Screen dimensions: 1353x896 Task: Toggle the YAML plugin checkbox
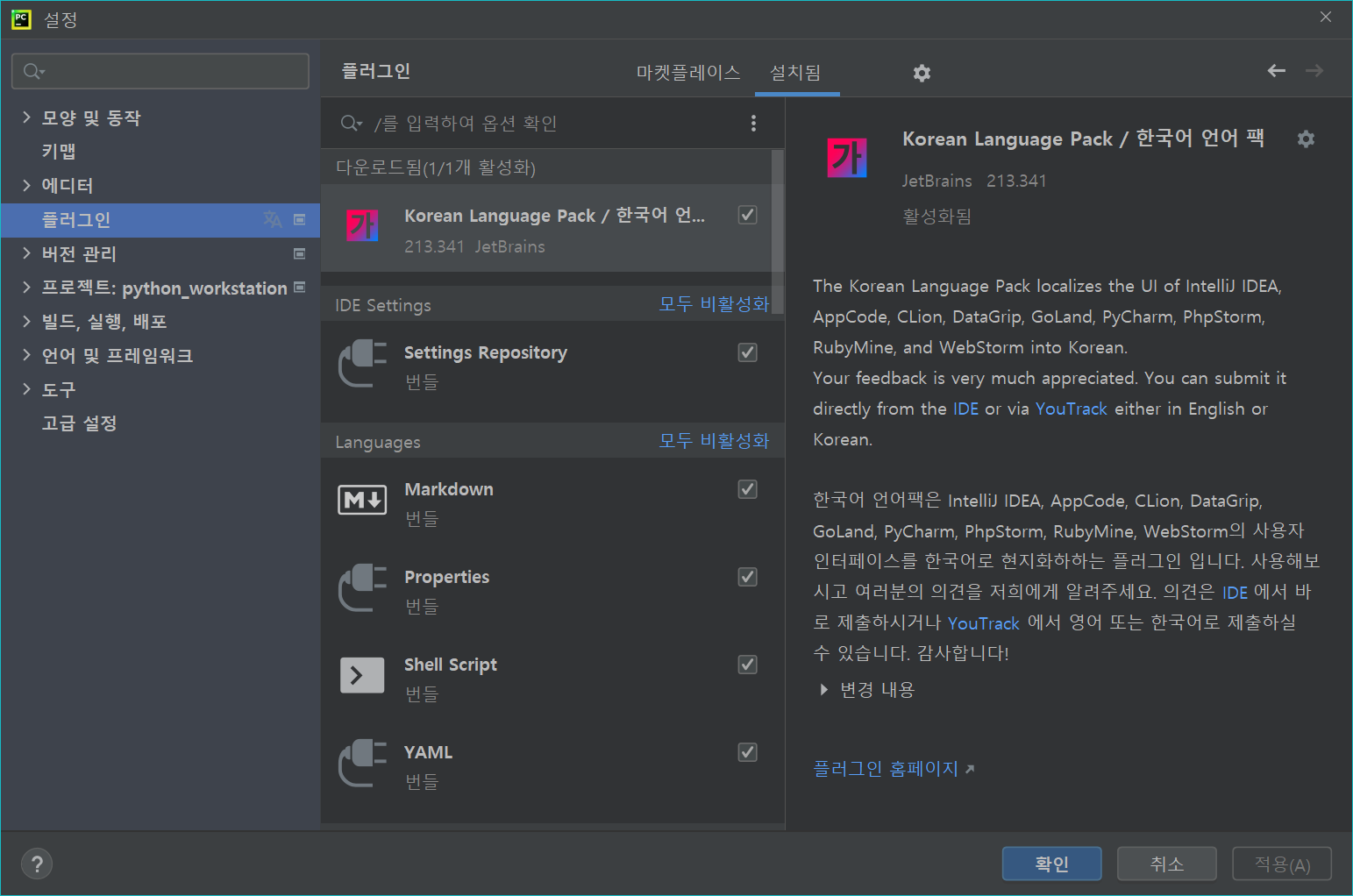coord(748,752)
